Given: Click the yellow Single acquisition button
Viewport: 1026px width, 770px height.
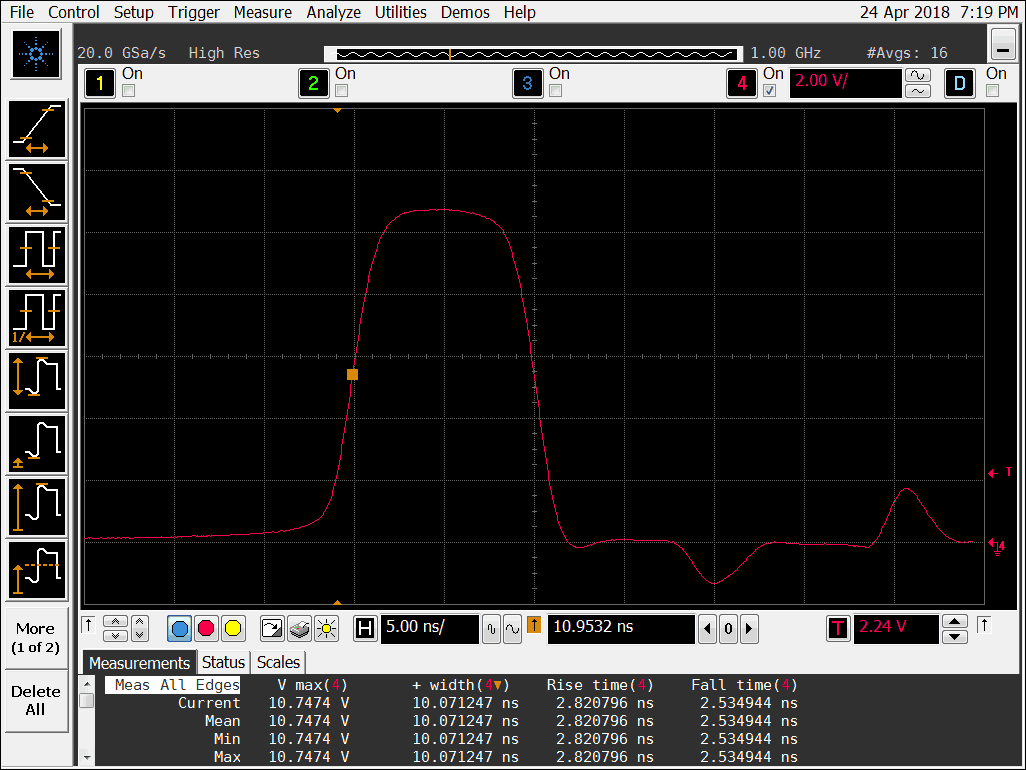Looking at the screenshot, I should point(233,629).
